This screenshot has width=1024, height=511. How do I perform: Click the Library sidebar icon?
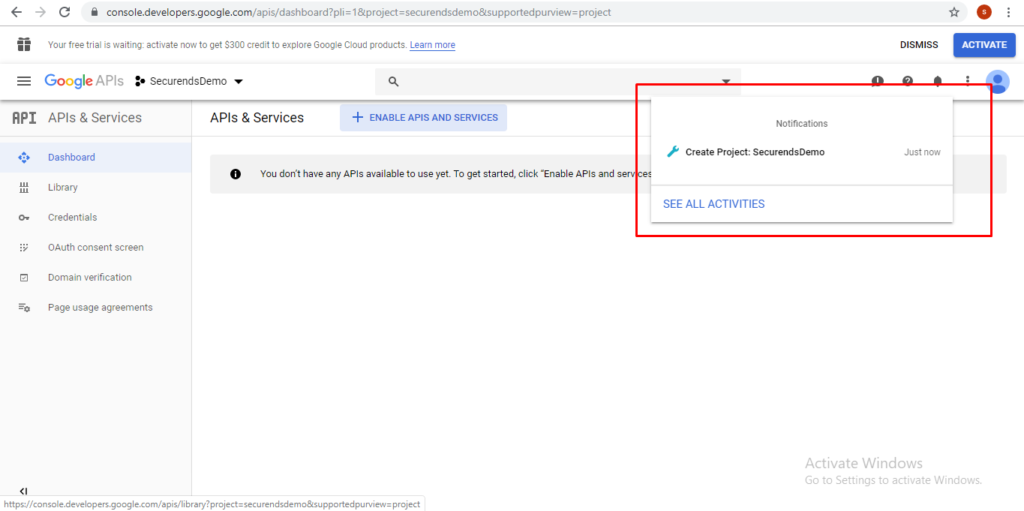(x=24, y=188)
